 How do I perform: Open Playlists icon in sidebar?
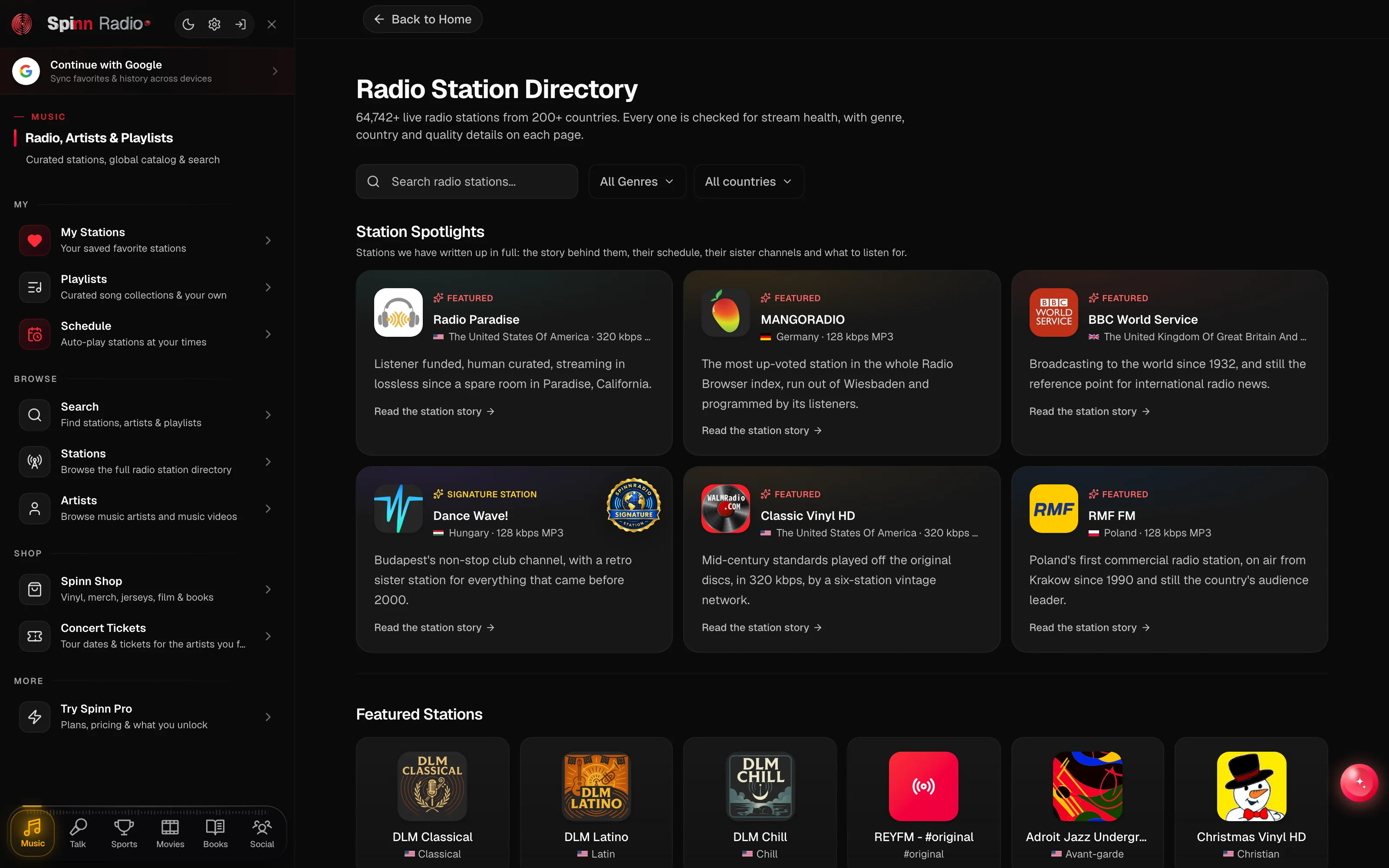click(x=35, y=287)
